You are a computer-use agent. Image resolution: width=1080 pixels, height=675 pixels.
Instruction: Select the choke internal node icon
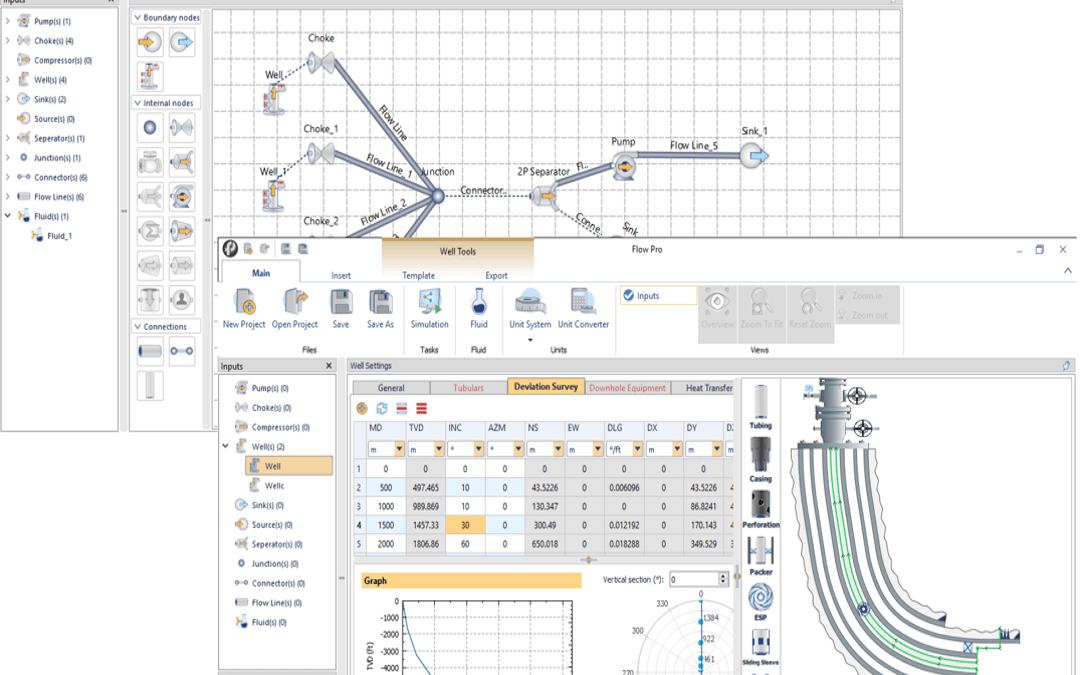(182, 127)
